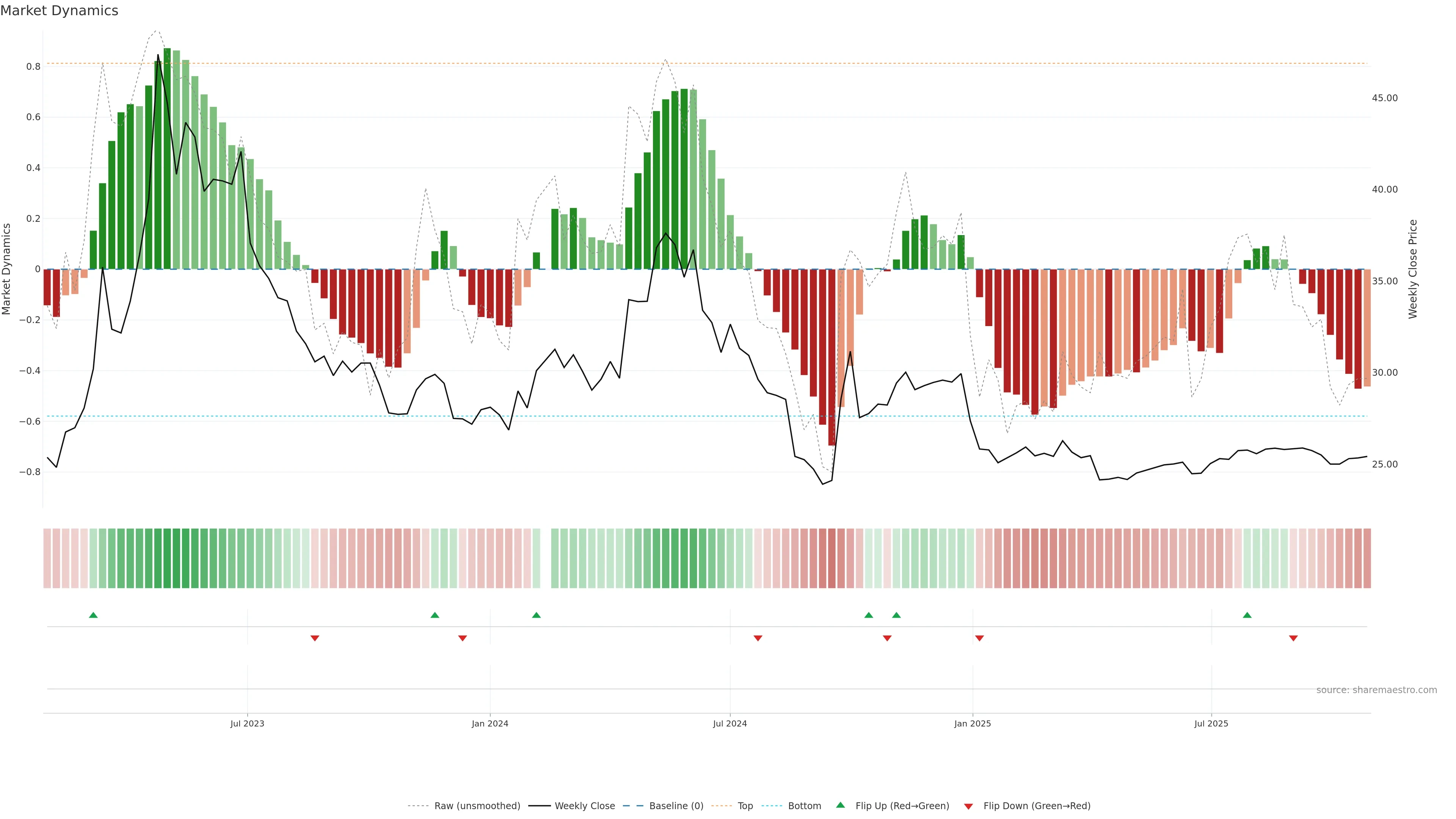Click the Market Dynamics chart title

(60, 11)
